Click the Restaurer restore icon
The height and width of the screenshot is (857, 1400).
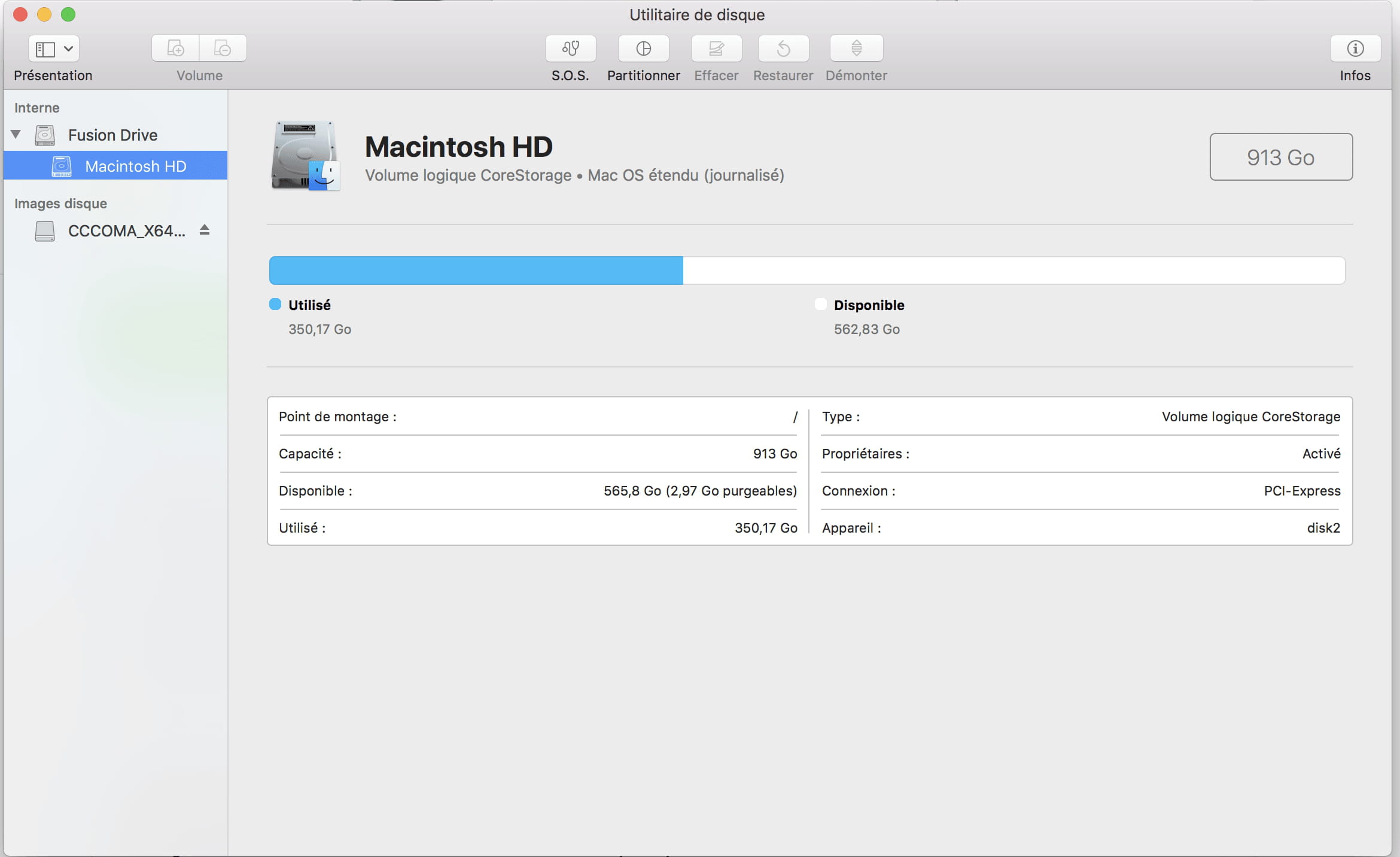(x=783, y=48)
